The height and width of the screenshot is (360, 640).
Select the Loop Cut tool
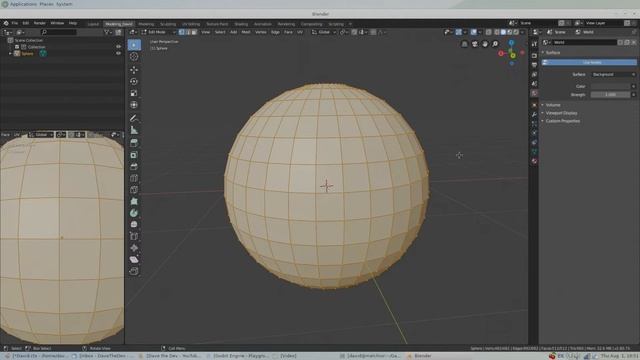click(134, 178)
